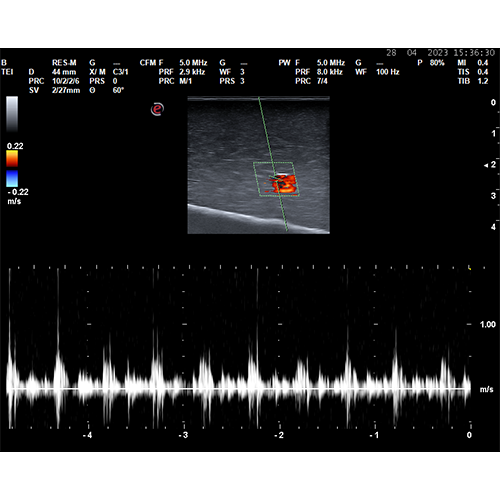Click the blue negative velocity color bar
Screen dimensions: 500x500
point(12,179)
